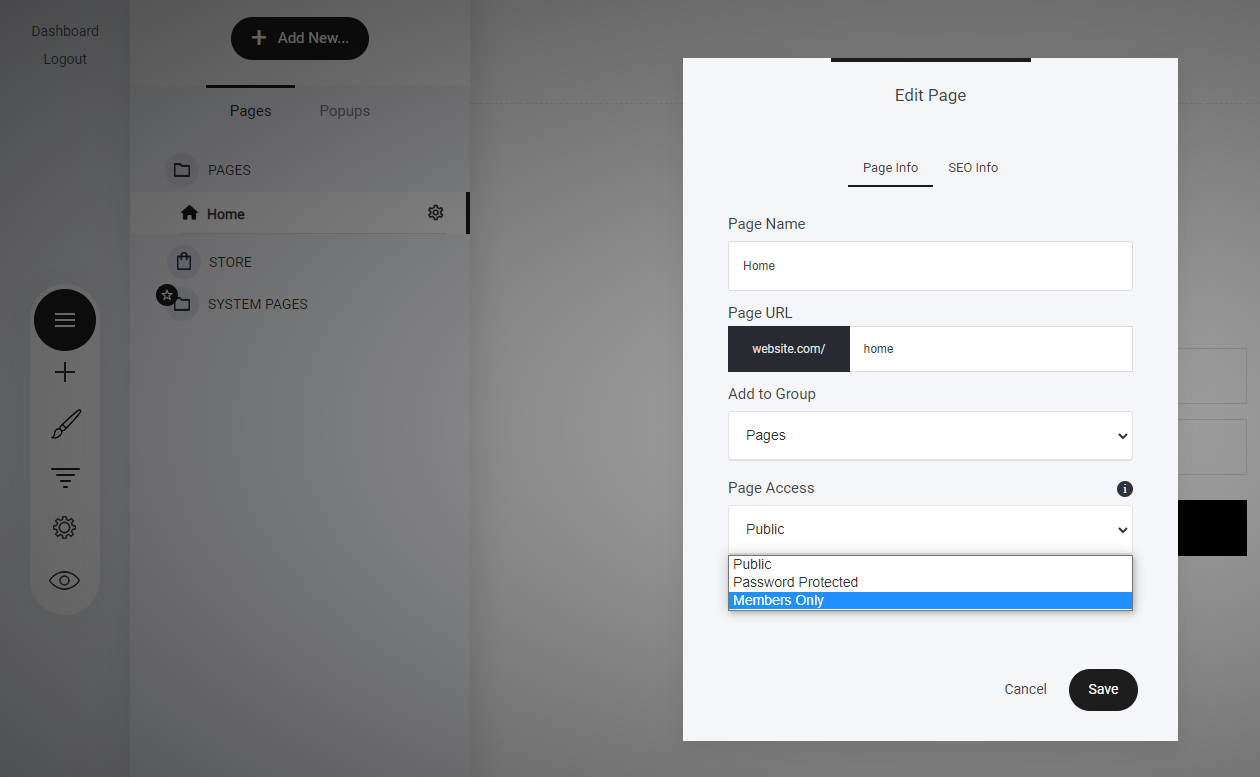This screenshot has height=777, width=1260.
Task: Open the hamburger menu in the floating toolbar
Action: tap(65, 320)
